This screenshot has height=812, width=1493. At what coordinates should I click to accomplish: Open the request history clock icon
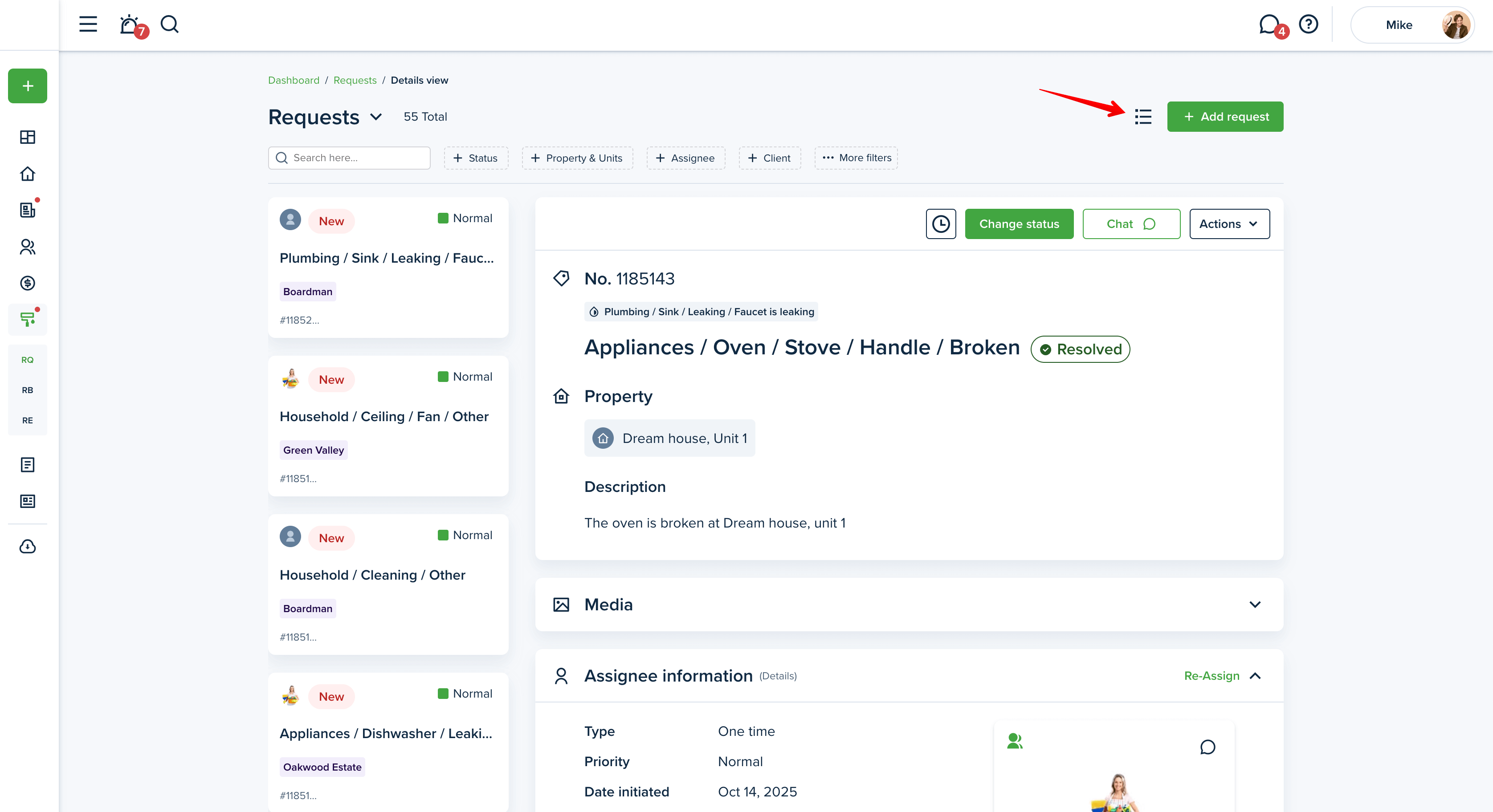tap(940, 223)
